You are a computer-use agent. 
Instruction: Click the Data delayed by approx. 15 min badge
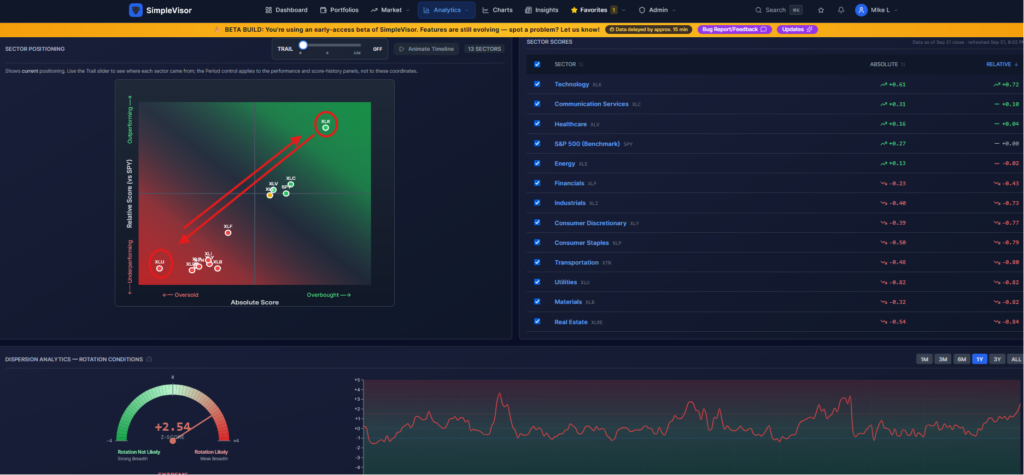(x=648, y=29)
